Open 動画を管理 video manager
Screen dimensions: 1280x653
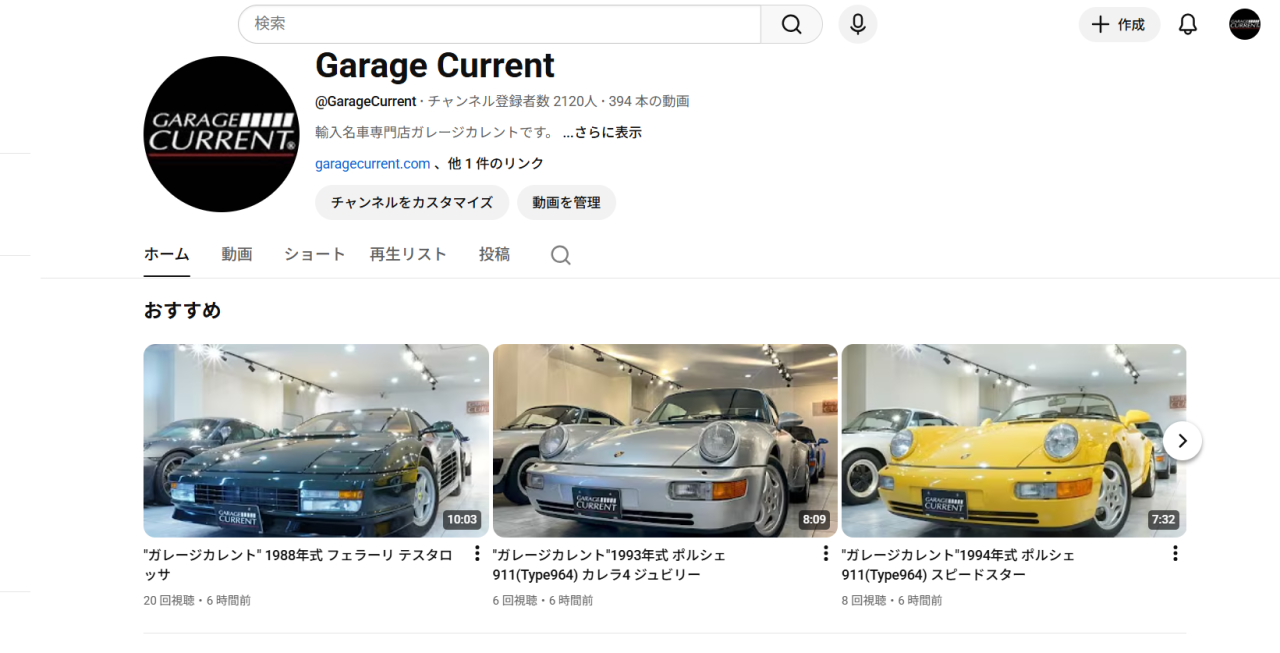pos(566,202)
